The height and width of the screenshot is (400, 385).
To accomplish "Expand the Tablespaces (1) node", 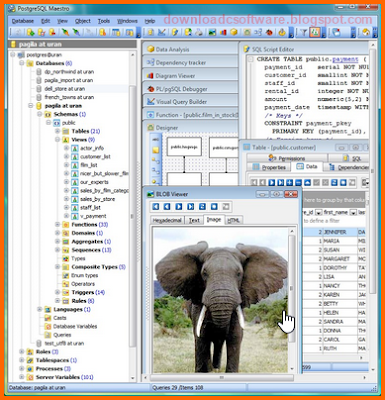I will 22,360.
